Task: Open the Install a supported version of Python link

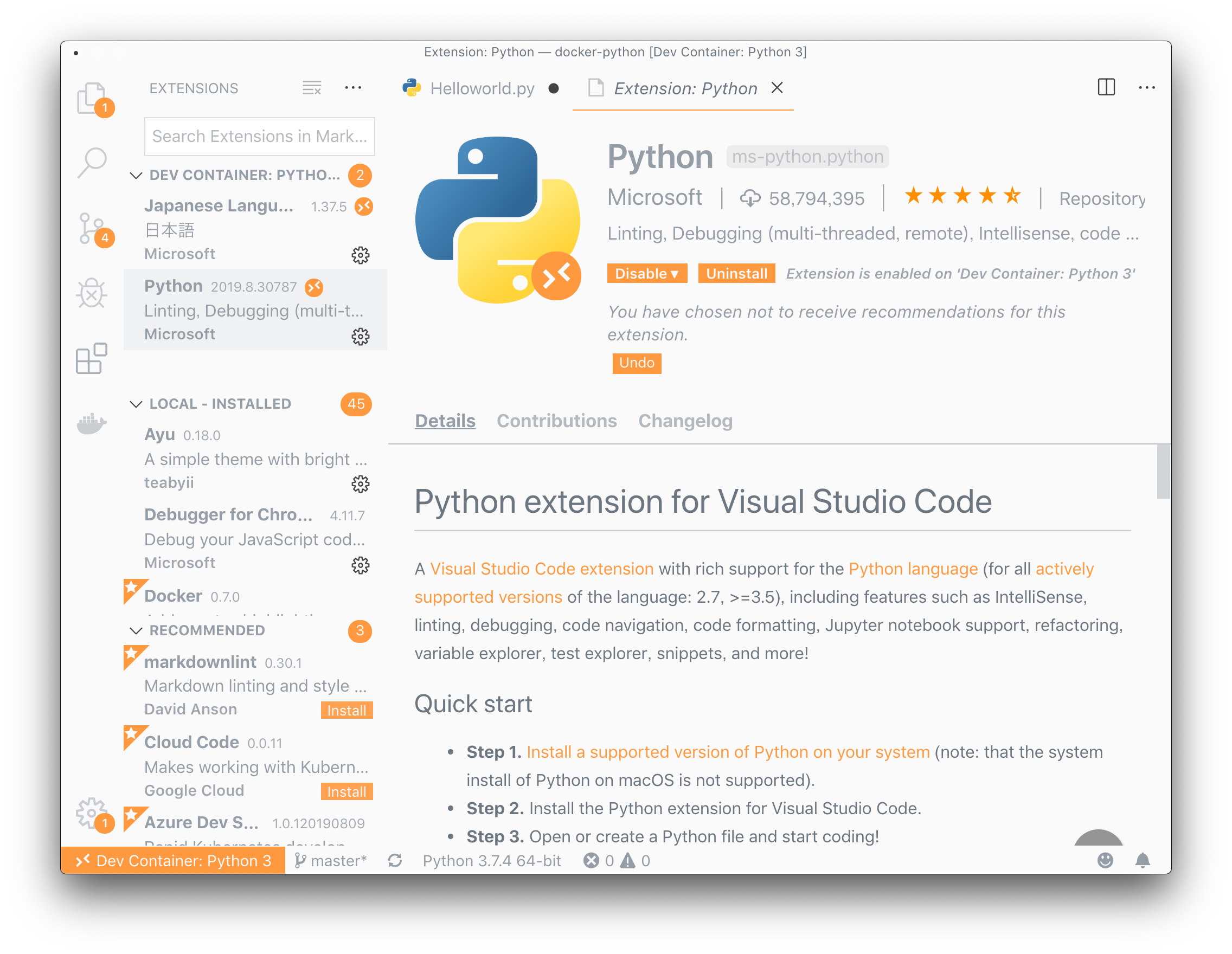Action: (x=728, y=752)
